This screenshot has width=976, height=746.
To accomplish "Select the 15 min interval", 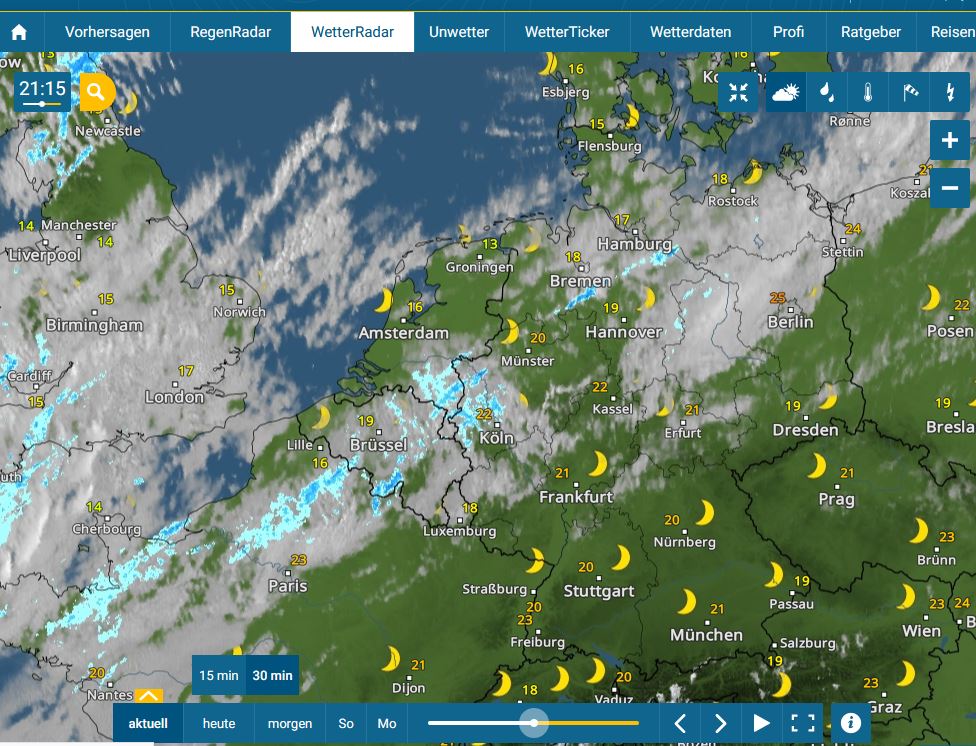I will click(x=219, y=675).
